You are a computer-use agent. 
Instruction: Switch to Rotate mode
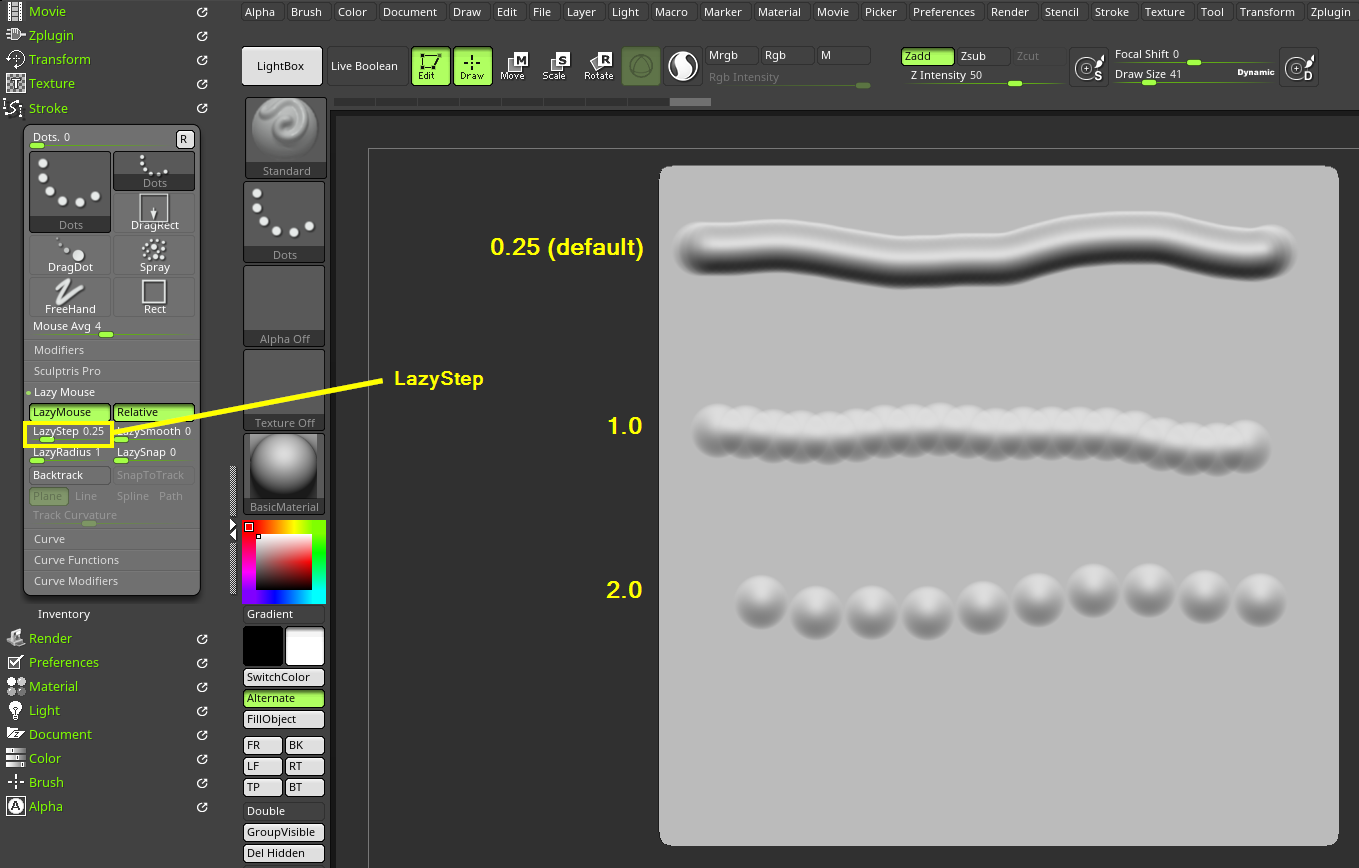(x=598, y=66)
